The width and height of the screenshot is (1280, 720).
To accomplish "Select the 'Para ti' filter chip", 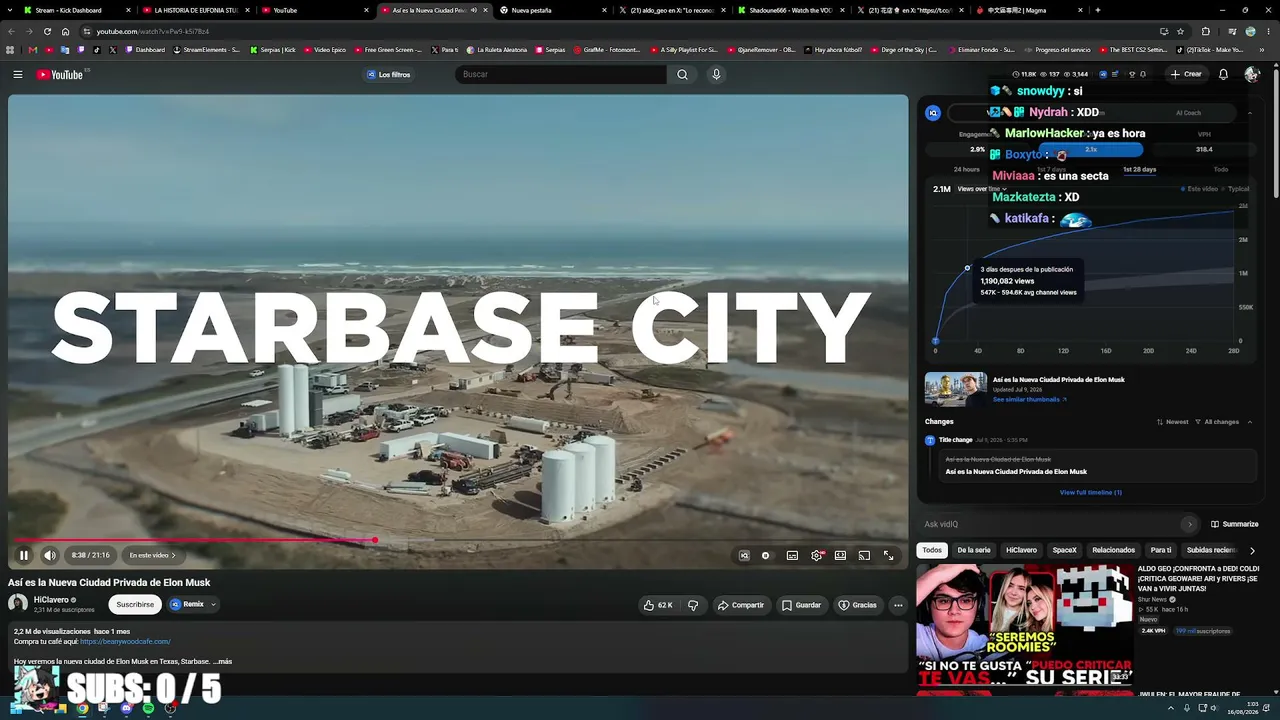I will (x=1161, y=550).
